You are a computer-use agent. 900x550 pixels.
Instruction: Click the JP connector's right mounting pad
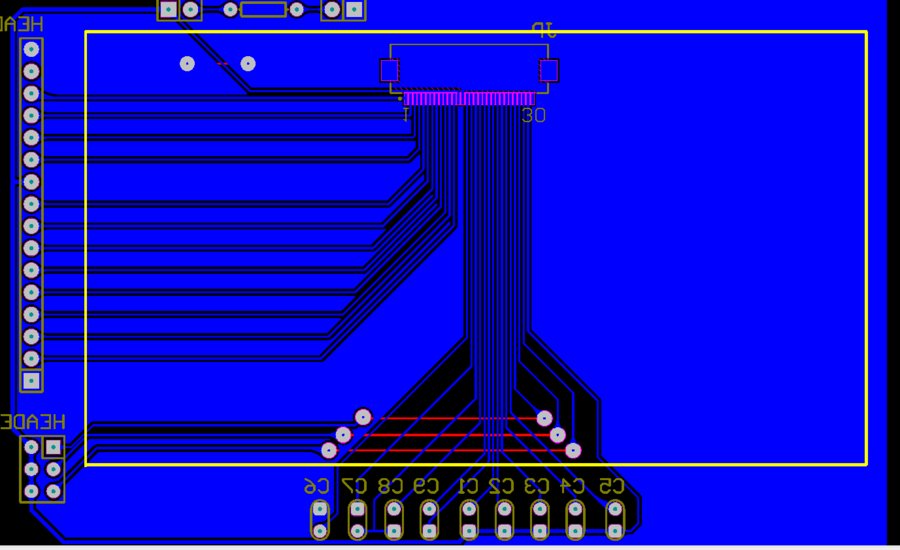548,70
